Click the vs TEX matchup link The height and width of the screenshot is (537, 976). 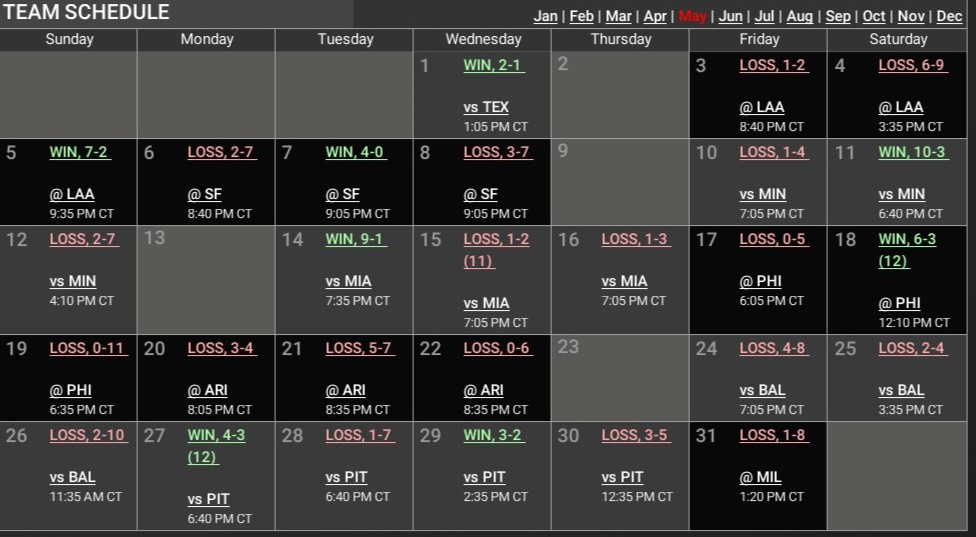pos(486,107)
